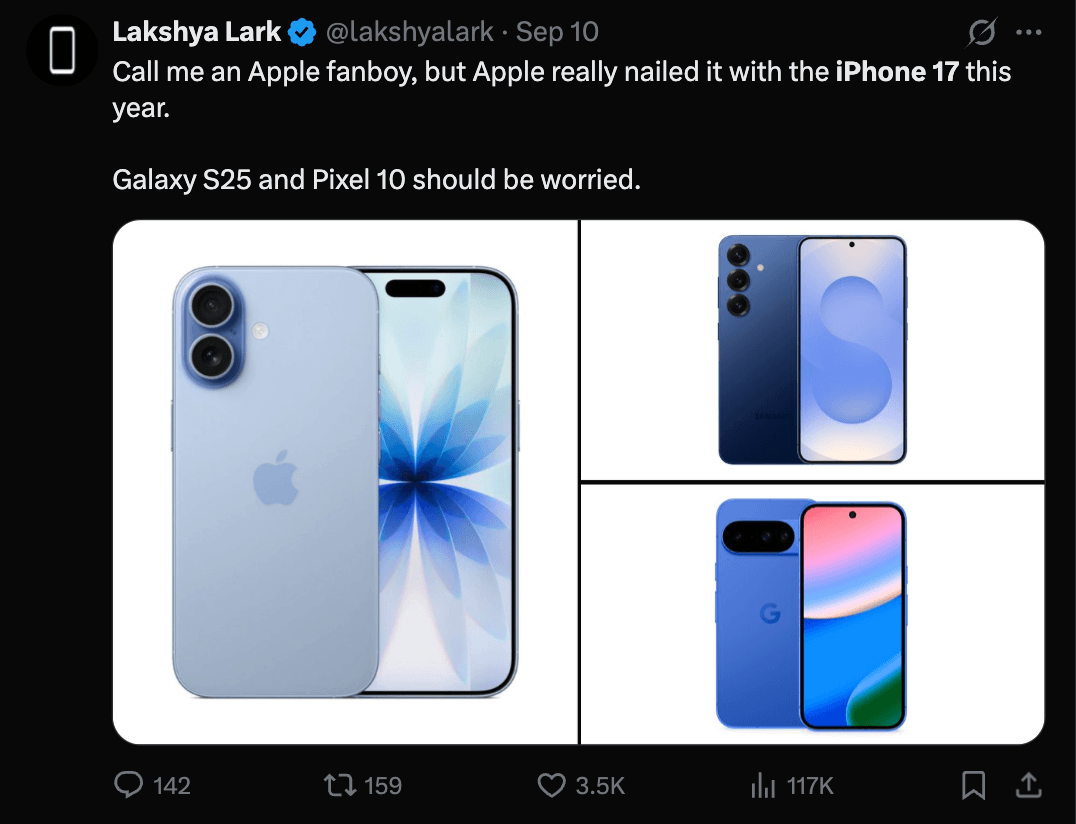Open Lakshya Lark's profile

point(196,31)
